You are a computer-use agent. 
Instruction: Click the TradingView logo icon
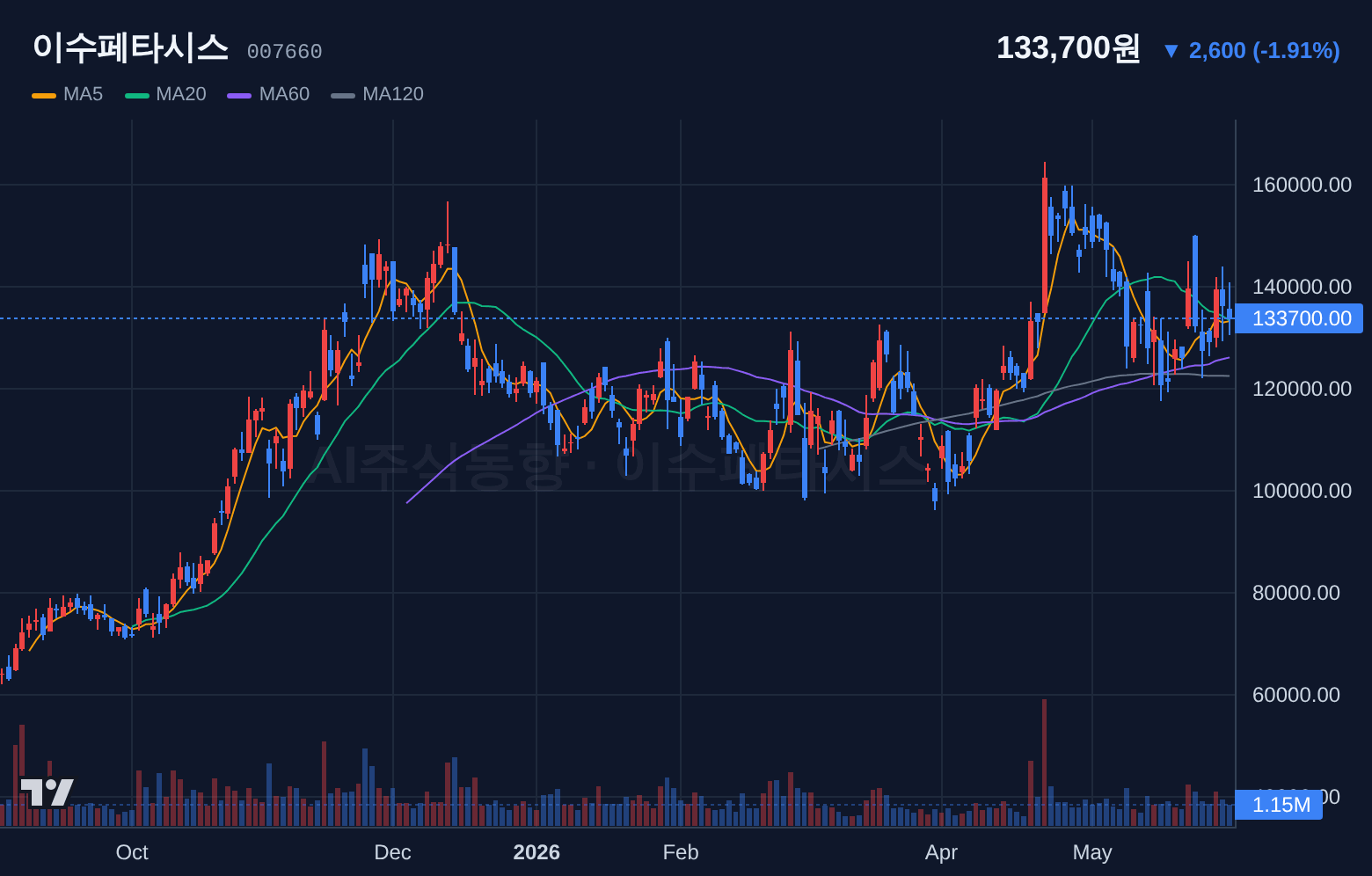[x=47, y=792]
